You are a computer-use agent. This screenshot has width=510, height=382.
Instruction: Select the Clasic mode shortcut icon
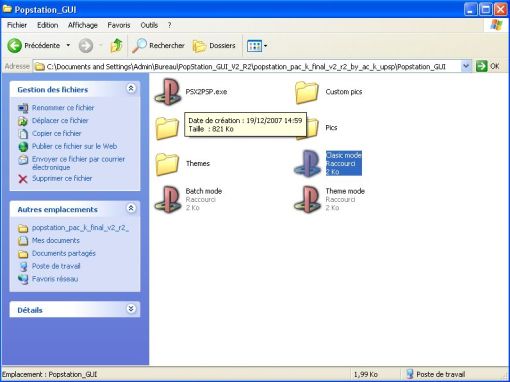click(308, 164)
